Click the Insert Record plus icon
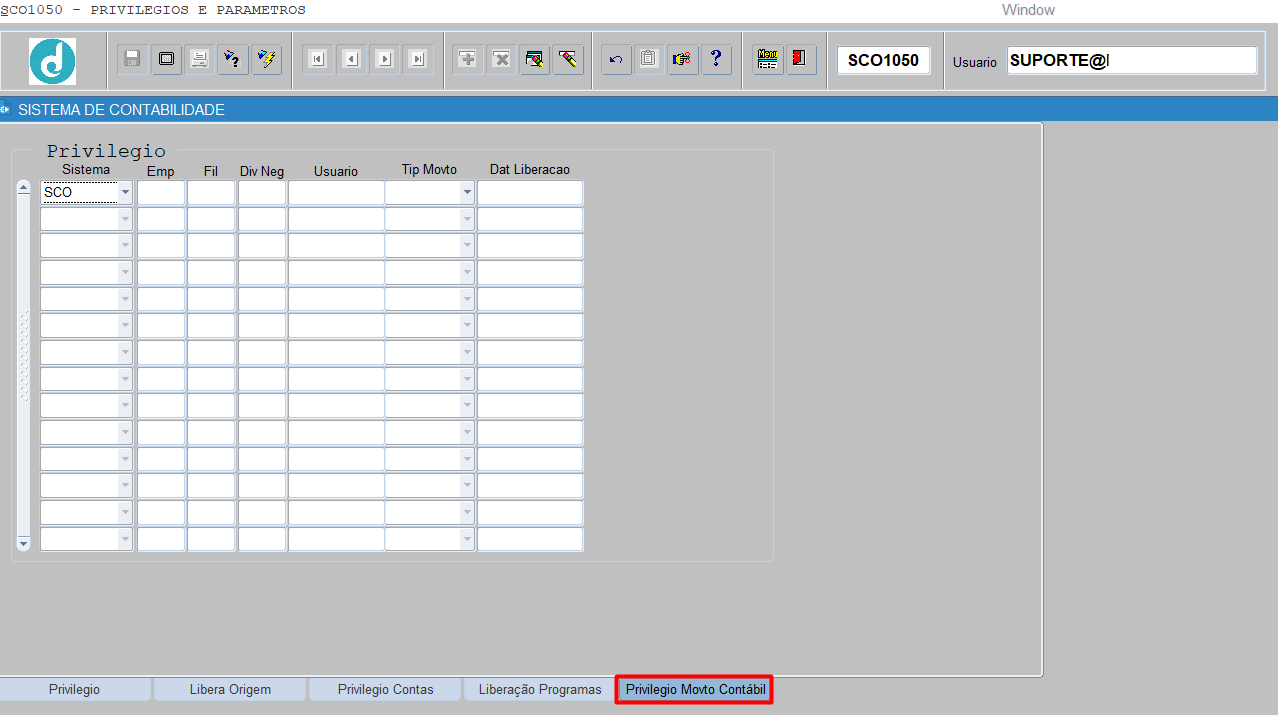The width and height of the screenshot is (1278, 715). click(467, 59)
